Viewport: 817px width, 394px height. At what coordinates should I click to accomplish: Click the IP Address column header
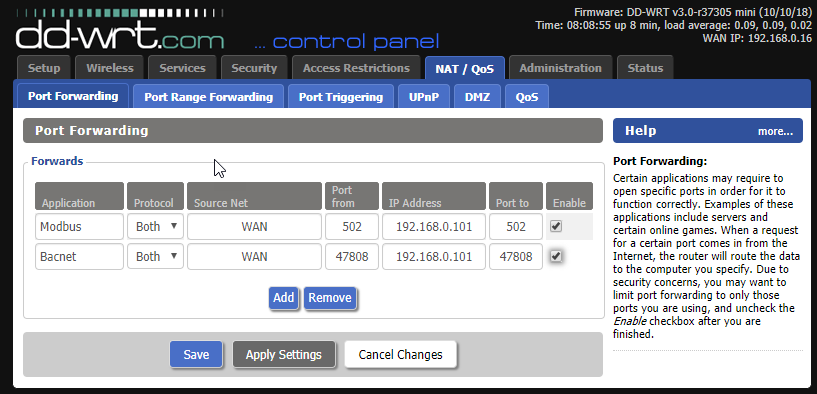click(434, 196)
